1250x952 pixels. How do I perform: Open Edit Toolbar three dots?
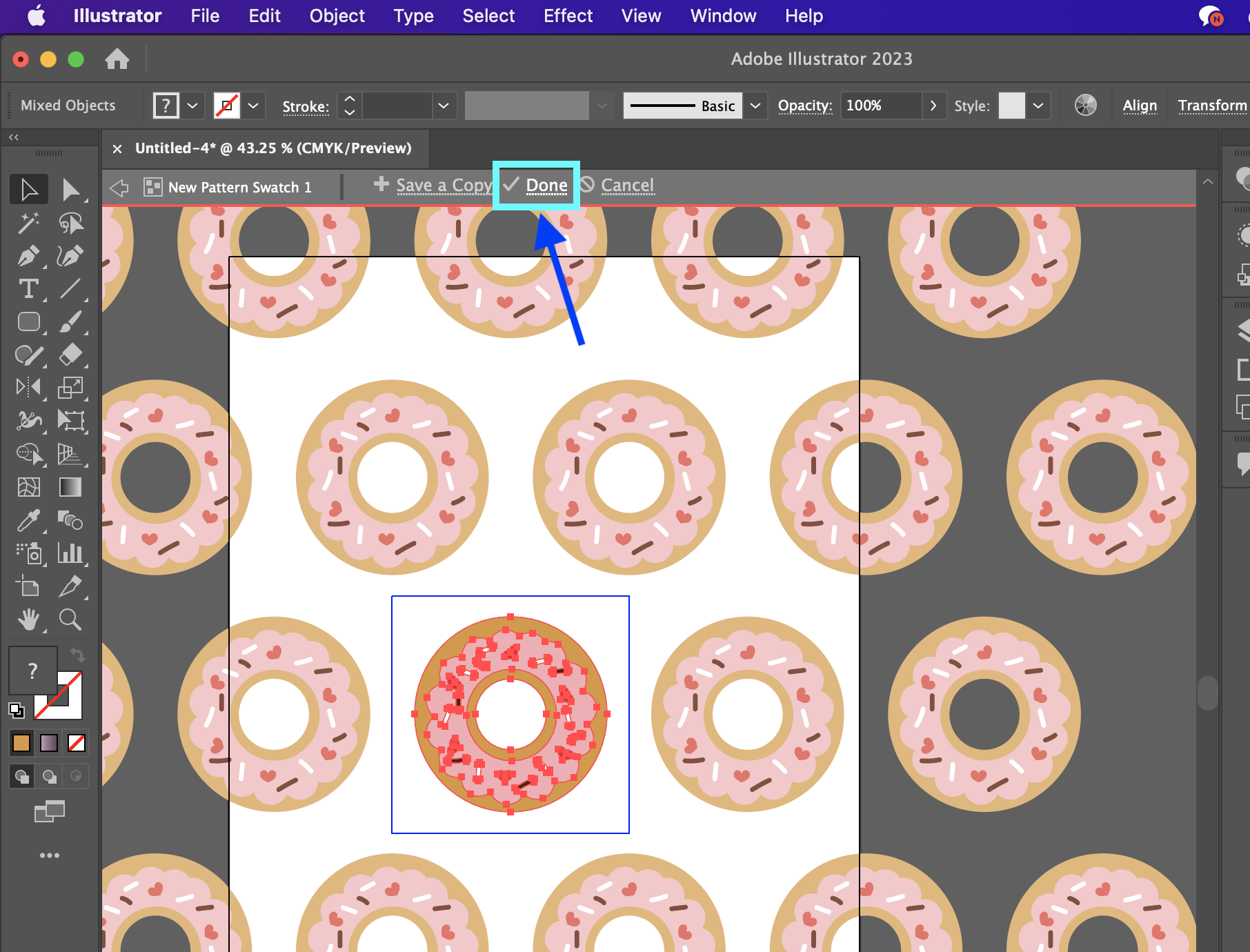coord(50,855)
